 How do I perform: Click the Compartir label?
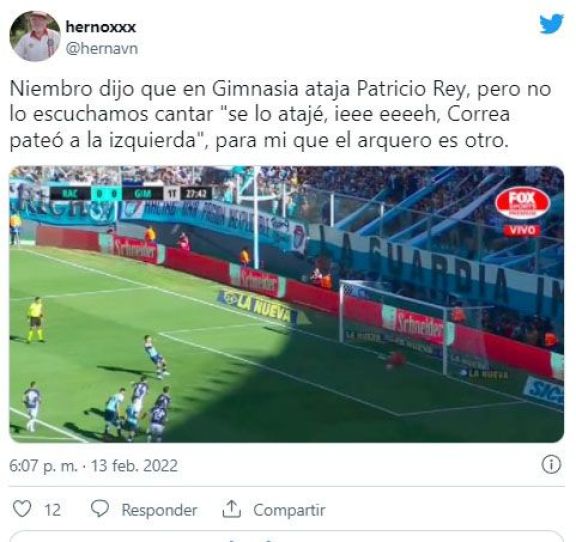pyautogui.click(x=289, y=510)
